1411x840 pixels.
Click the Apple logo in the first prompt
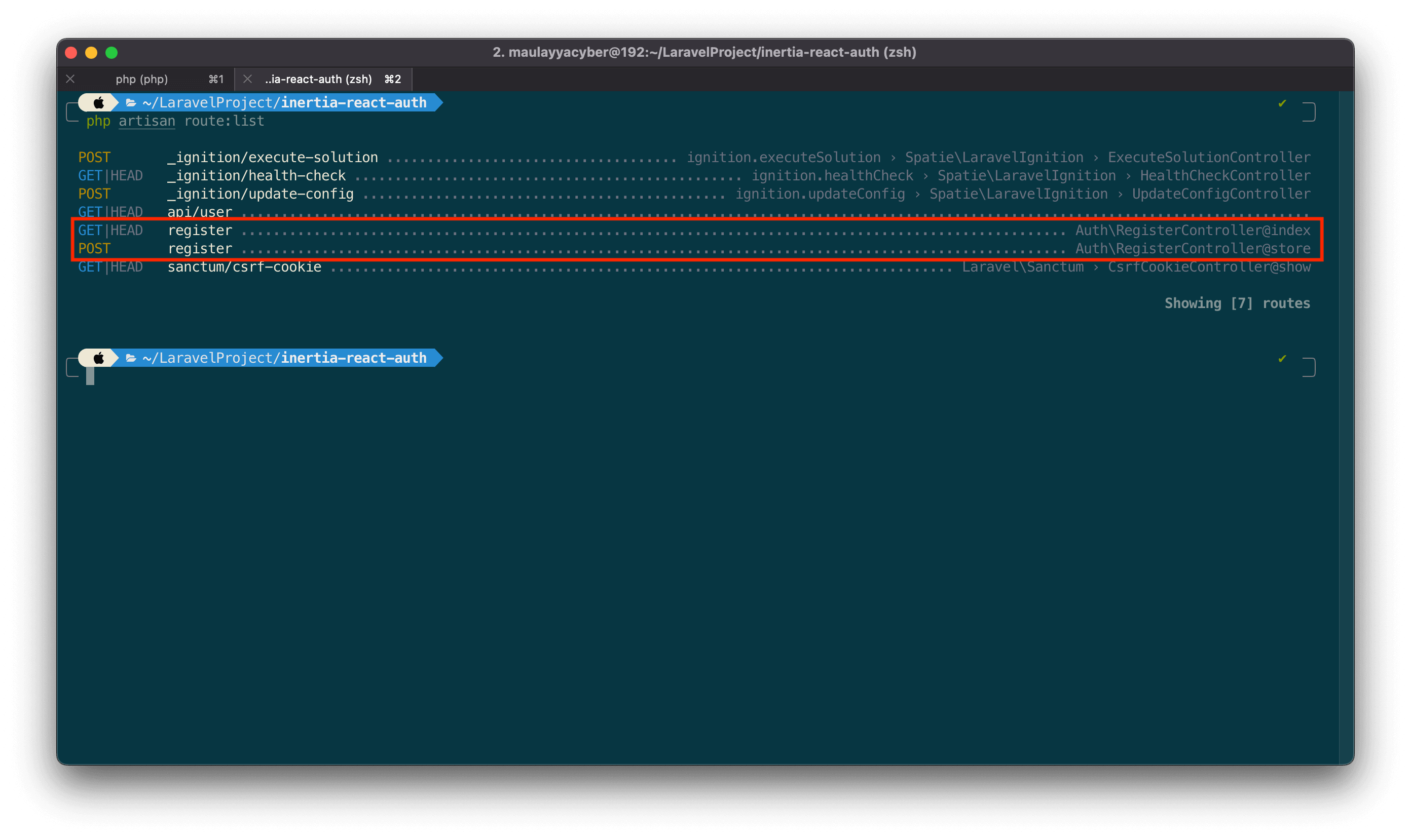coord(98,102)
